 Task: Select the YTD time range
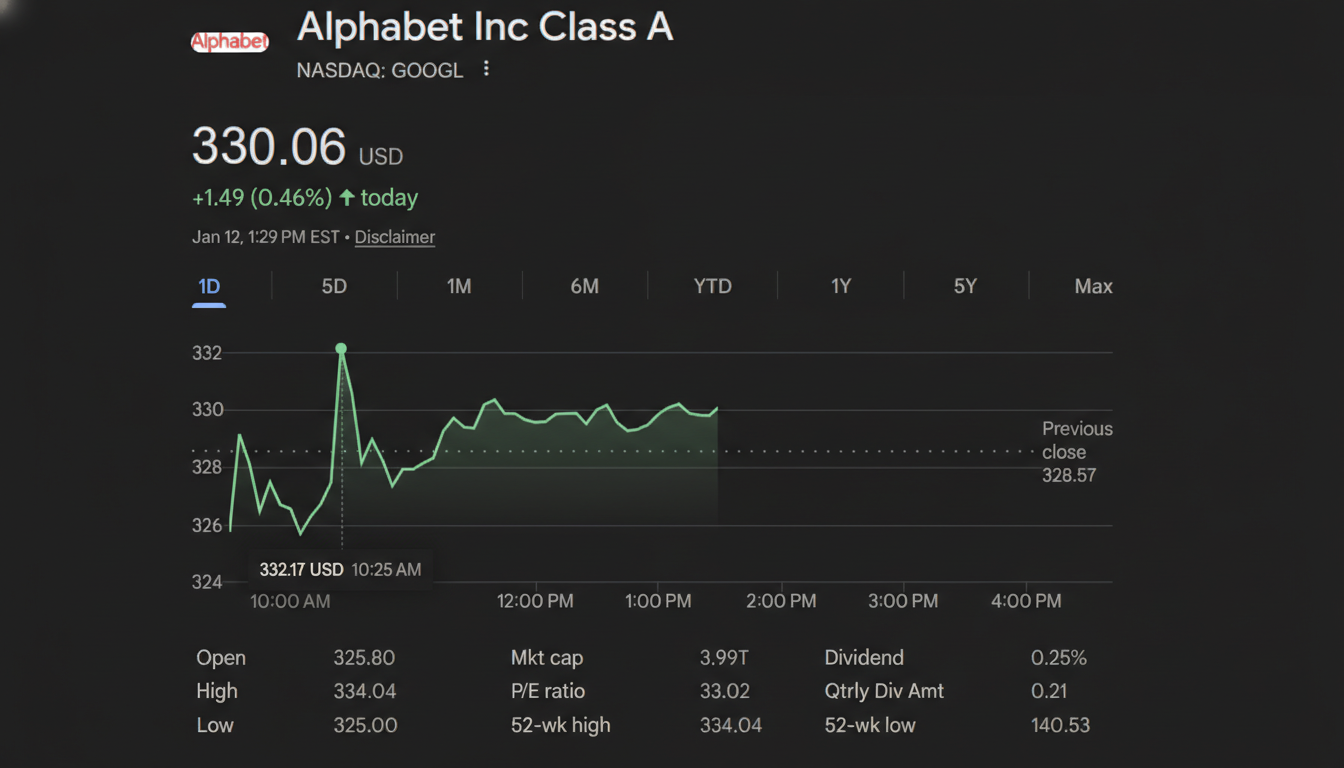[x=712, y=286]
